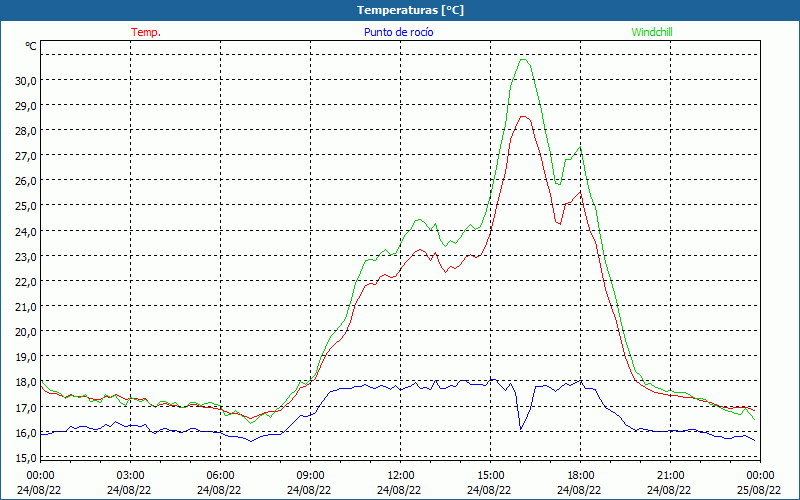
Task: Click the 30,0 y-axis value
Action: (x=26, y=80)
